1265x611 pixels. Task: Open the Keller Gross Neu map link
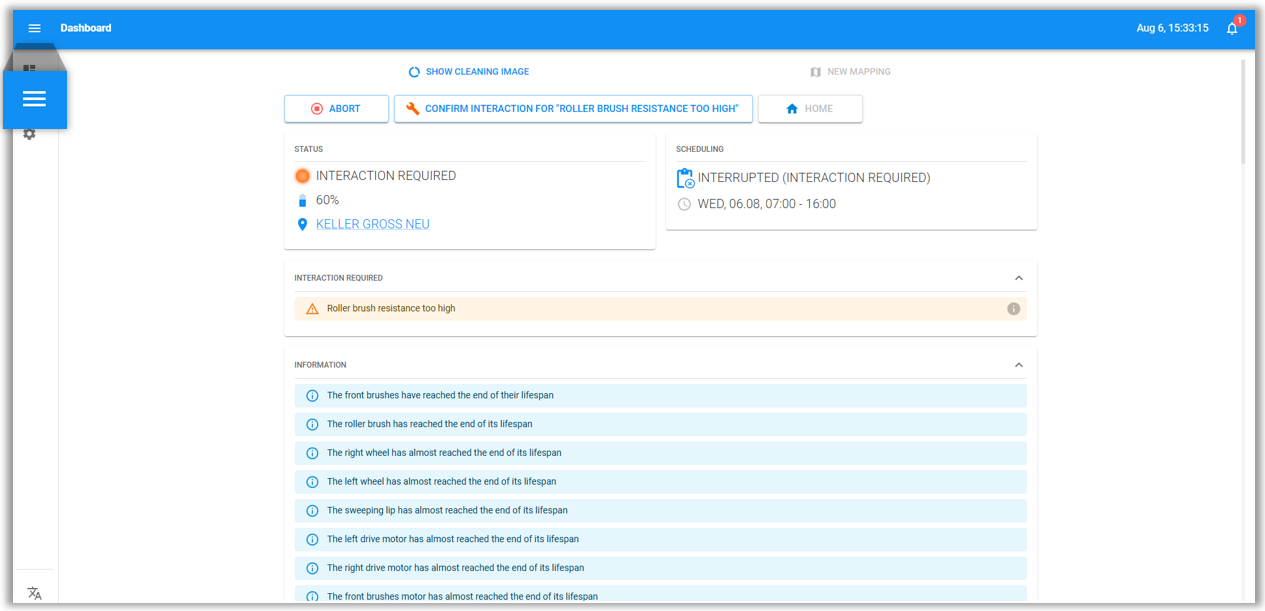point(372,225)
